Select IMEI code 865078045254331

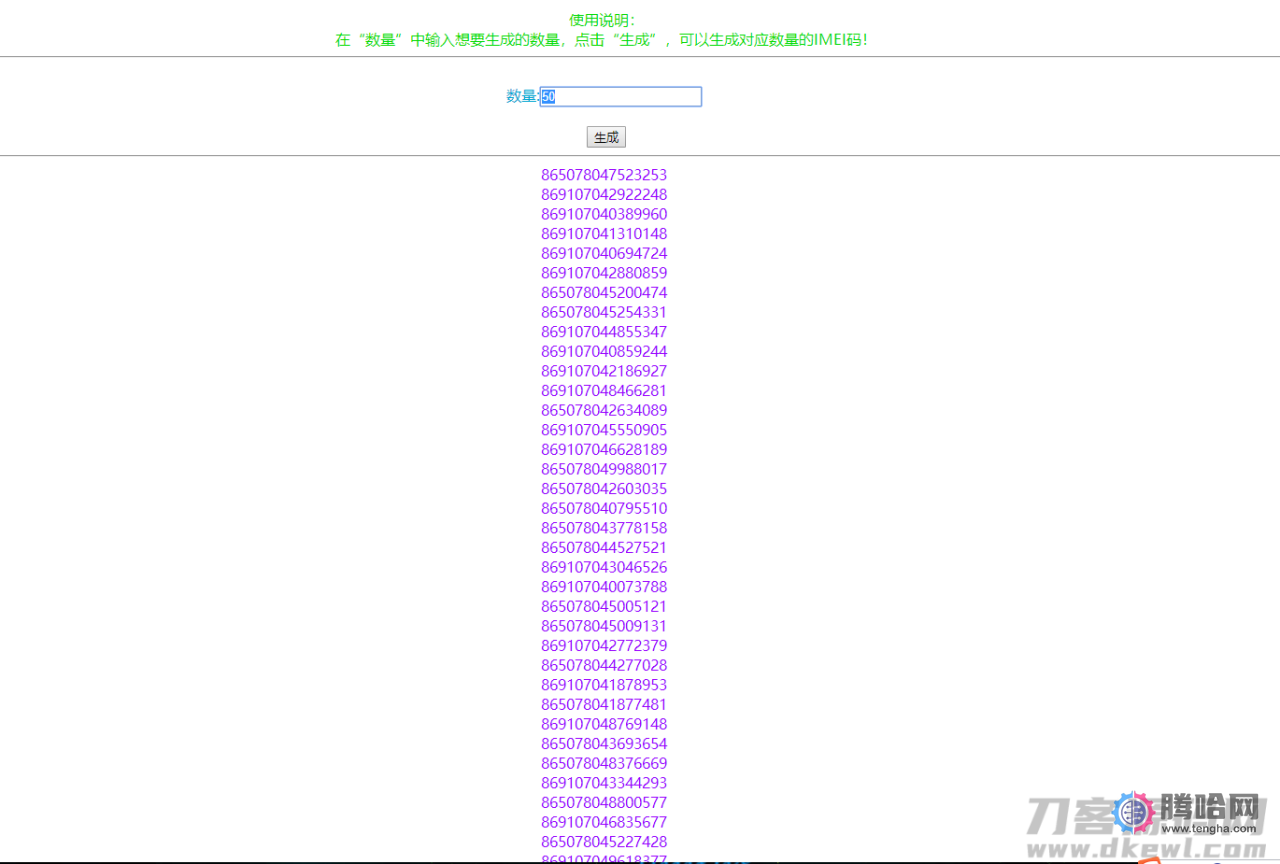click(x=604, y=312)
